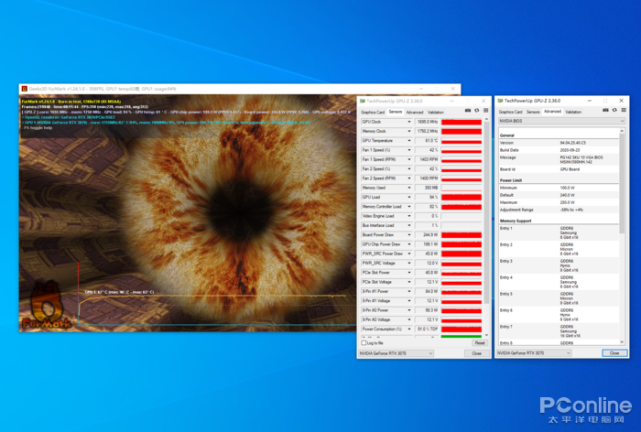Click scroll down arrow in Sensors list
The width and height of the screenshot is (641, 432).
[x=486, y=335]
